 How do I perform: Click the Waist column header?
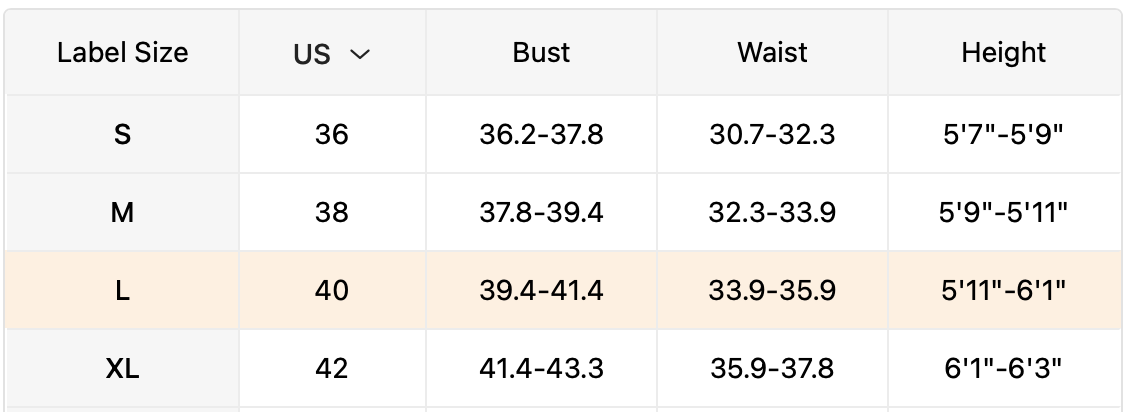point(772,53)
